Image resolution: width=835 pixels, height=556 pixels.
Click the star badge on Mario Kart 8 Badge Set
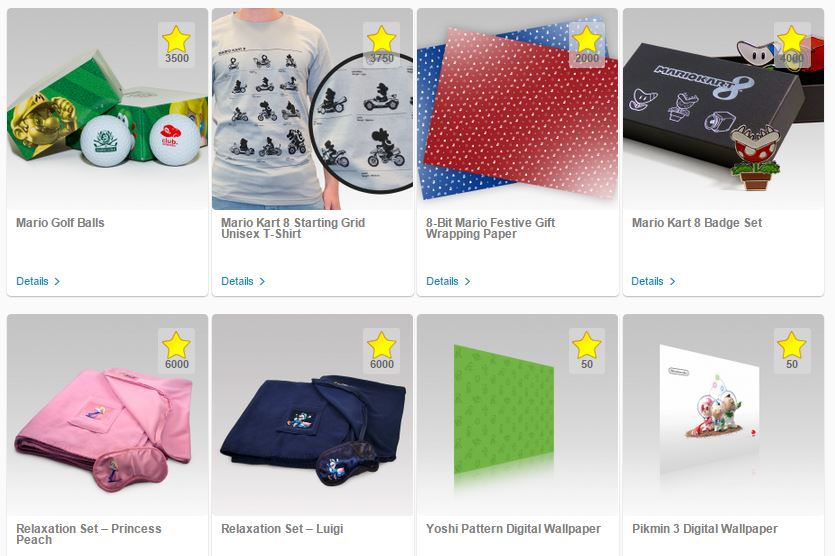[x=791, y=45]
